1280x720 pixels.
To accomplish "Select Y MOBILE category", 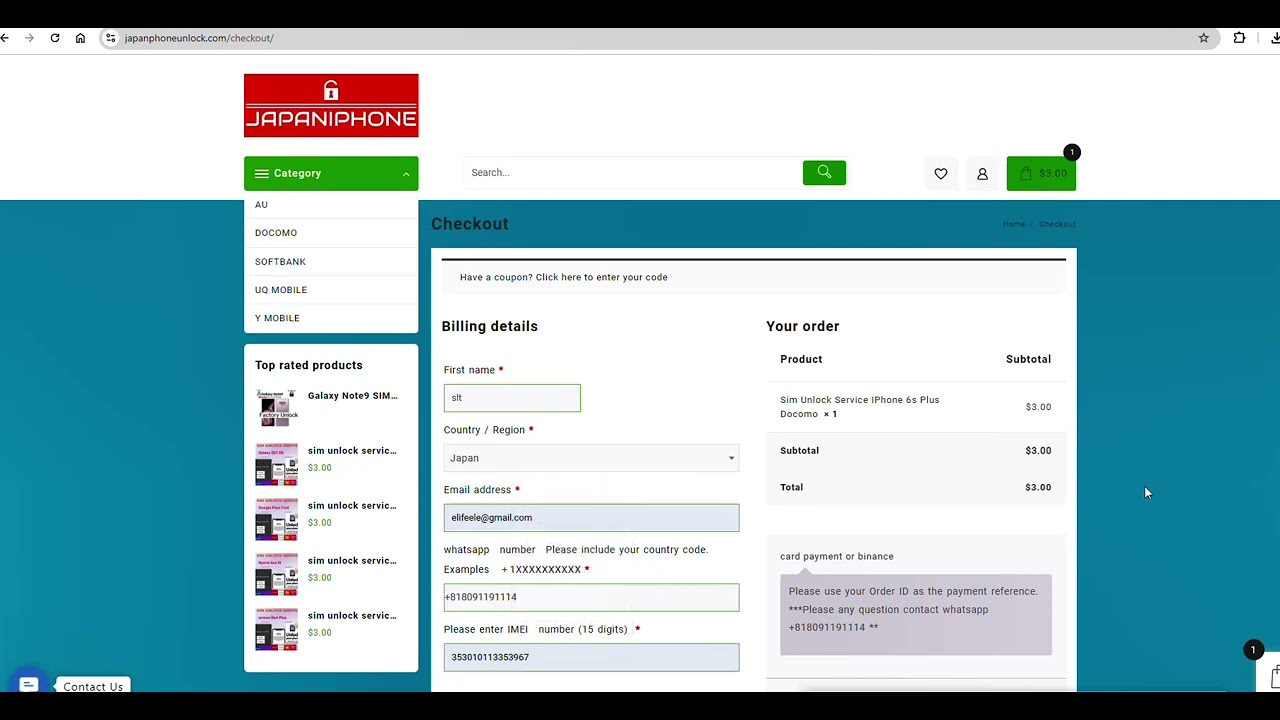I will 277,318.
